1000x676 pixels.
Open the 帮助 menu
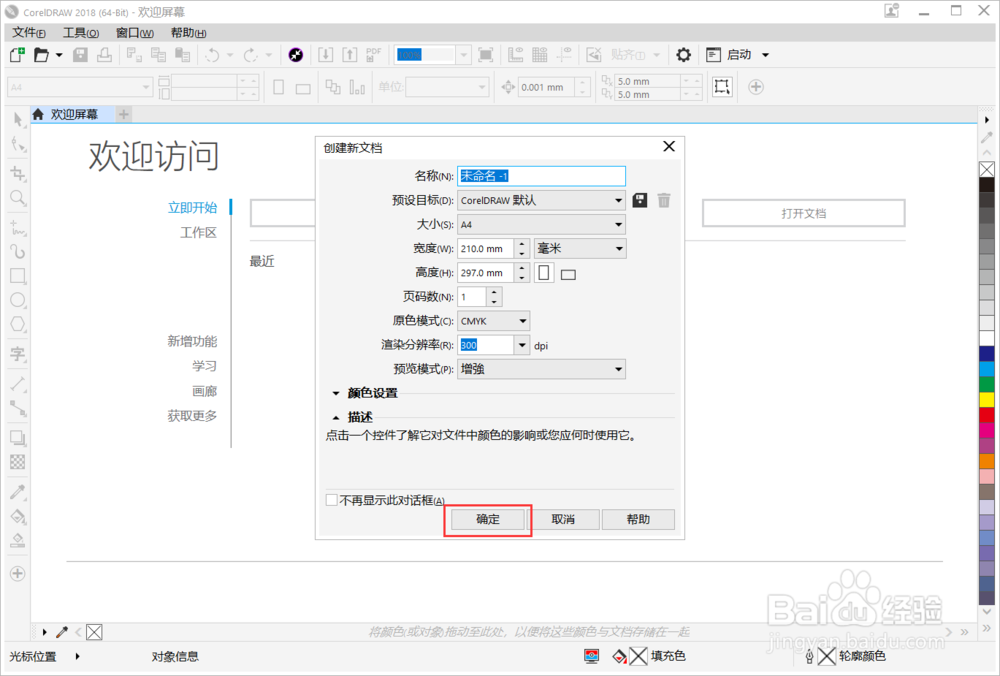188,33
